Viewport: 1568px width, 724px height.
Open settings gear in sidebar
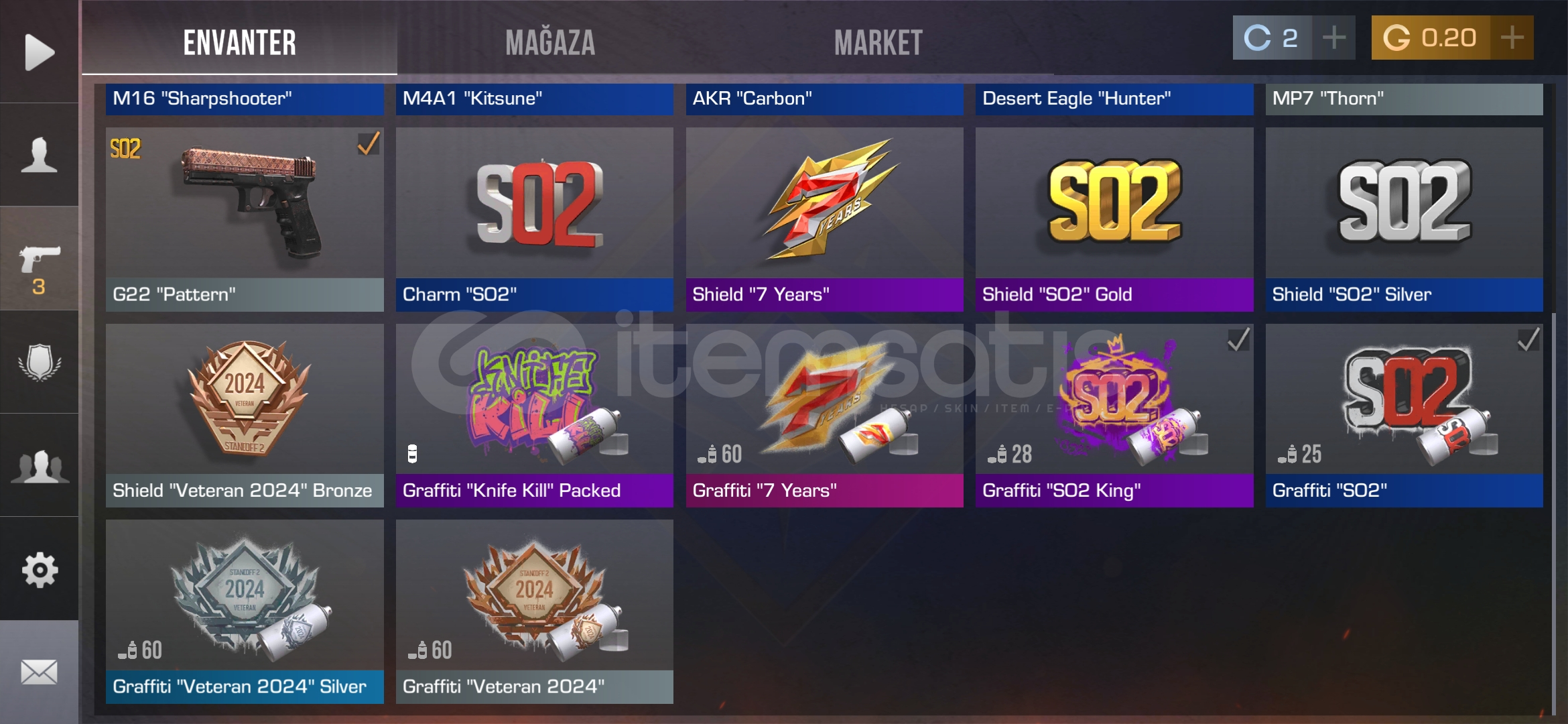39,569
